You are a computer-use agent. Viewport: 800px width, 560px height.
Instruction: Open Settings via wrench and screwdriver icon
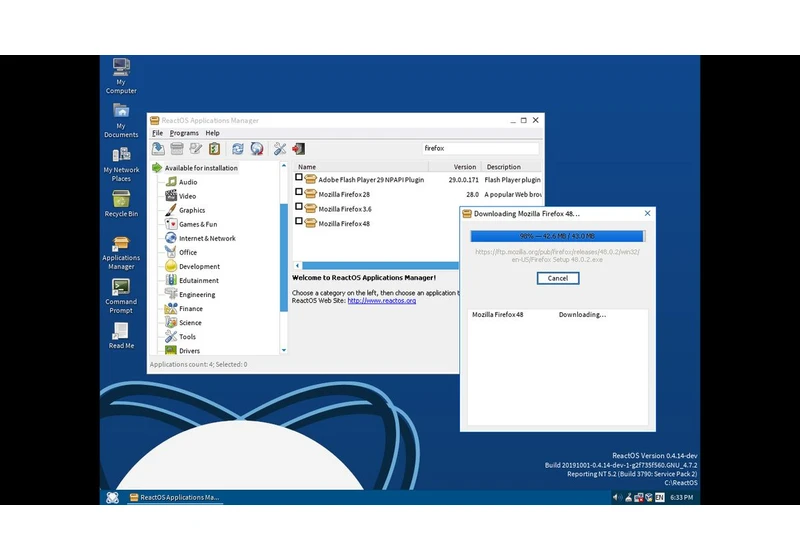point(280,148)
